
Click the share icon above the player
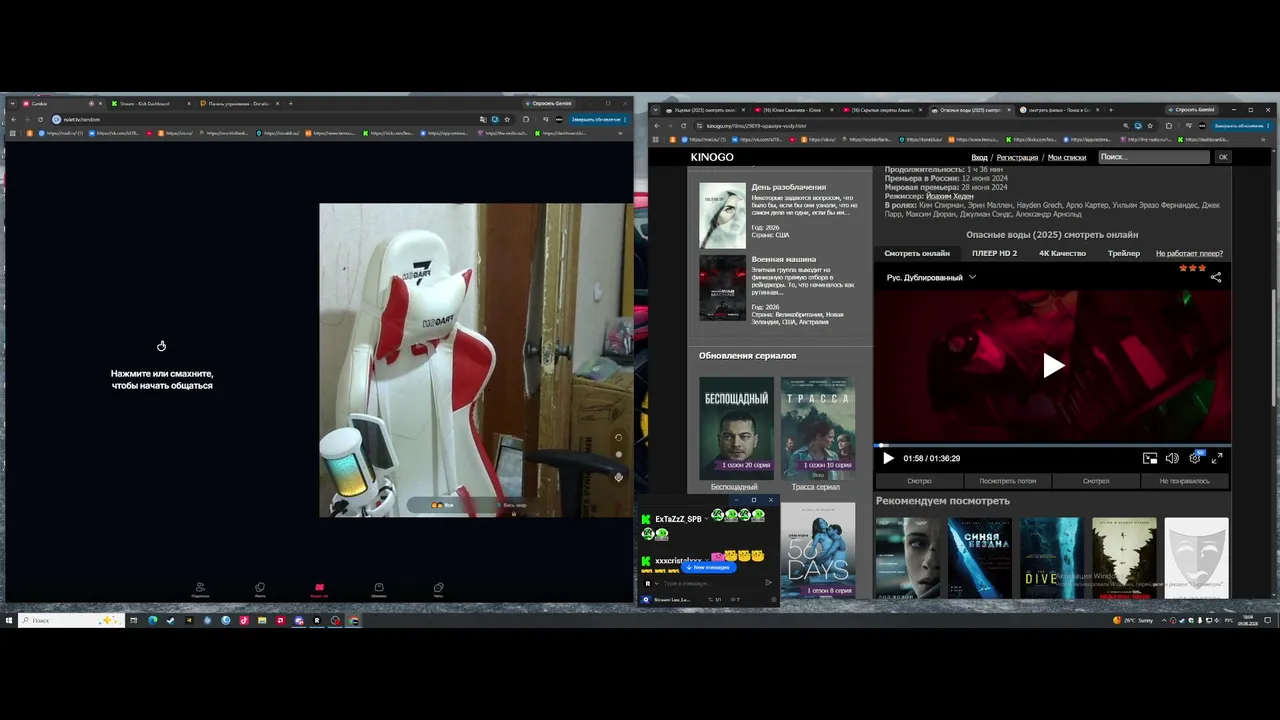(1216, 277)
